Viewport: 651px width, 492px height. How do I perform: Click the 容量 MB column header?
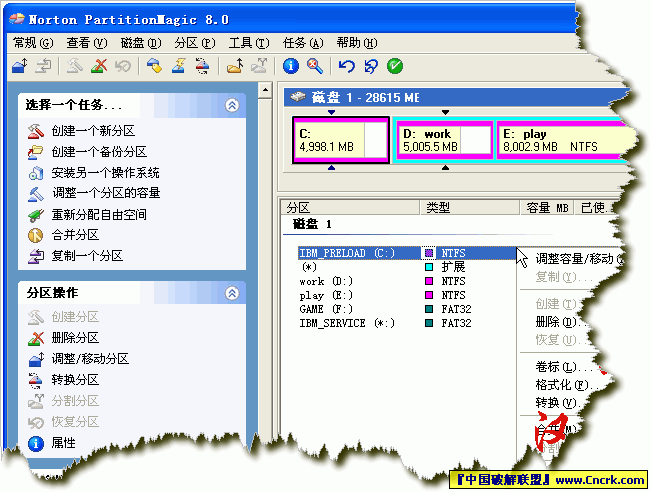pyautogui.click(x=547, y=208)
